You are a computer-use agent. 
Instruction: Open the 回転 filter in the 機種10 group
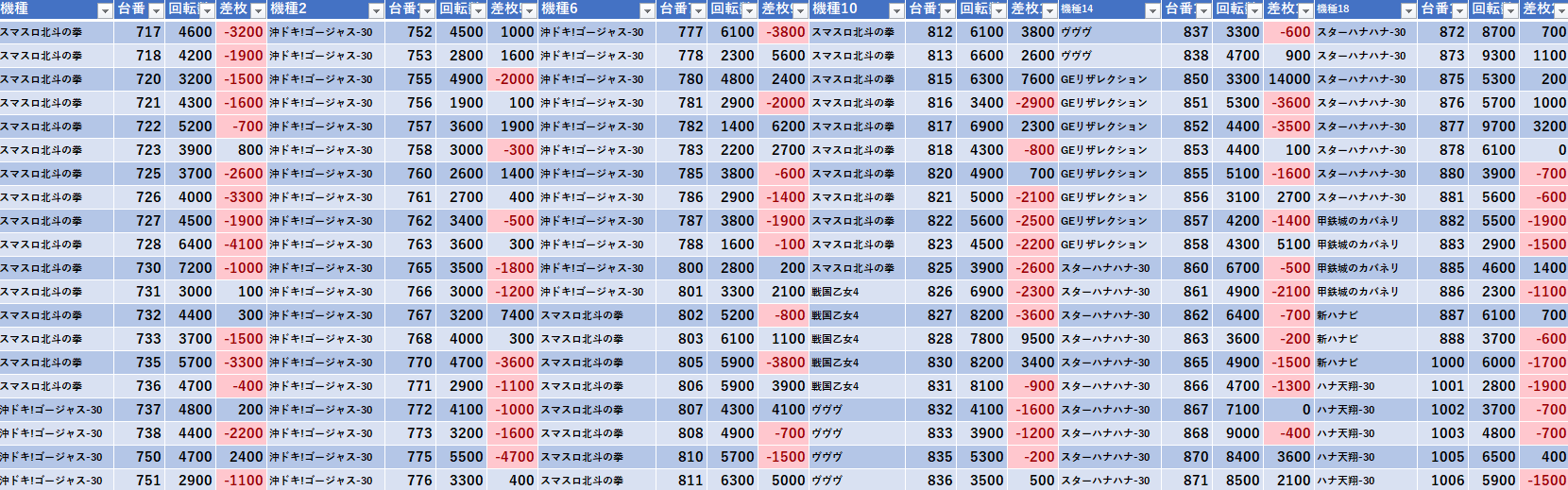pyautogui.click(x=998, y=10)
